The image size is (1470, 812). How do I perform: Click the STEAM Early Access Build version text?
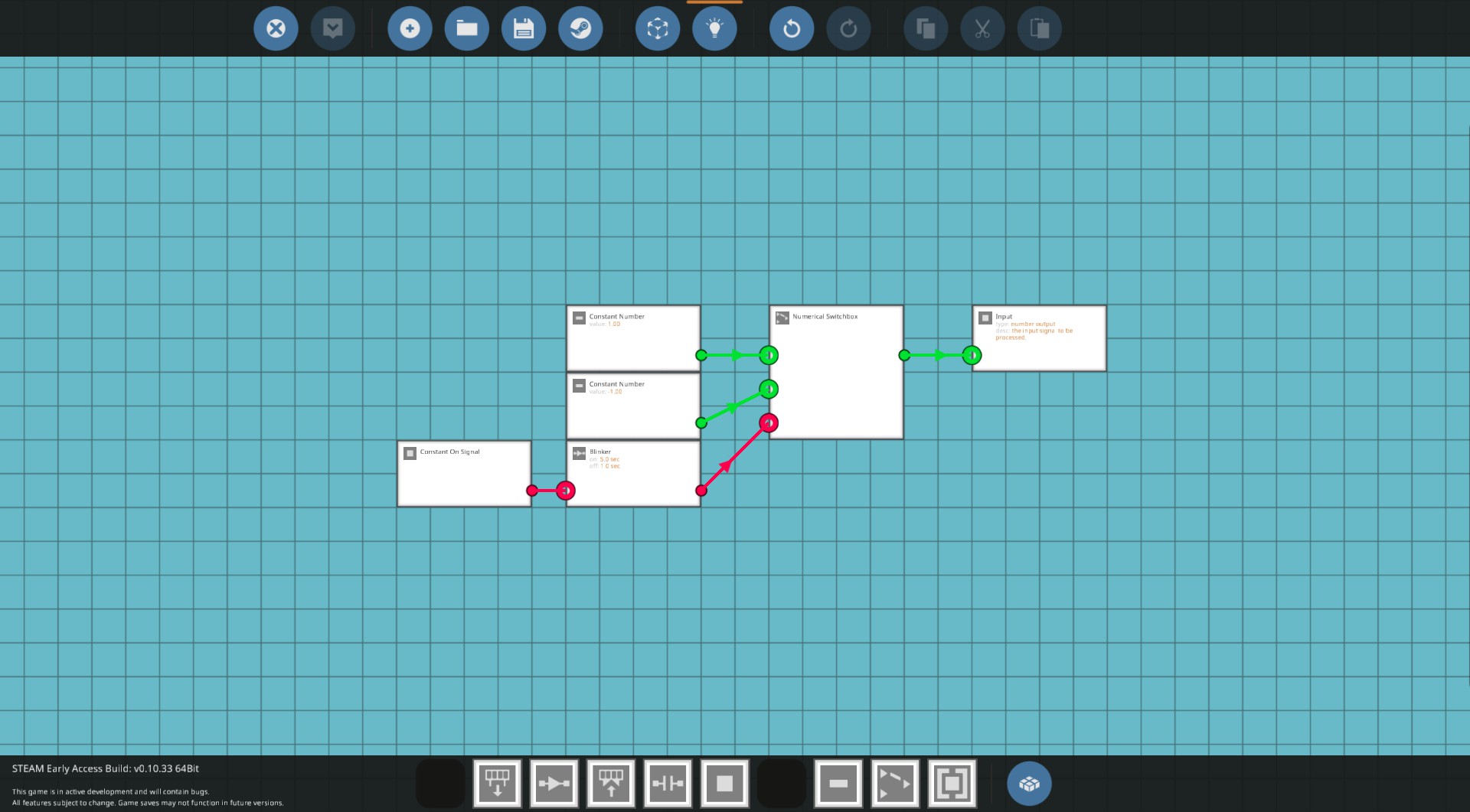(x=106, y=768)
